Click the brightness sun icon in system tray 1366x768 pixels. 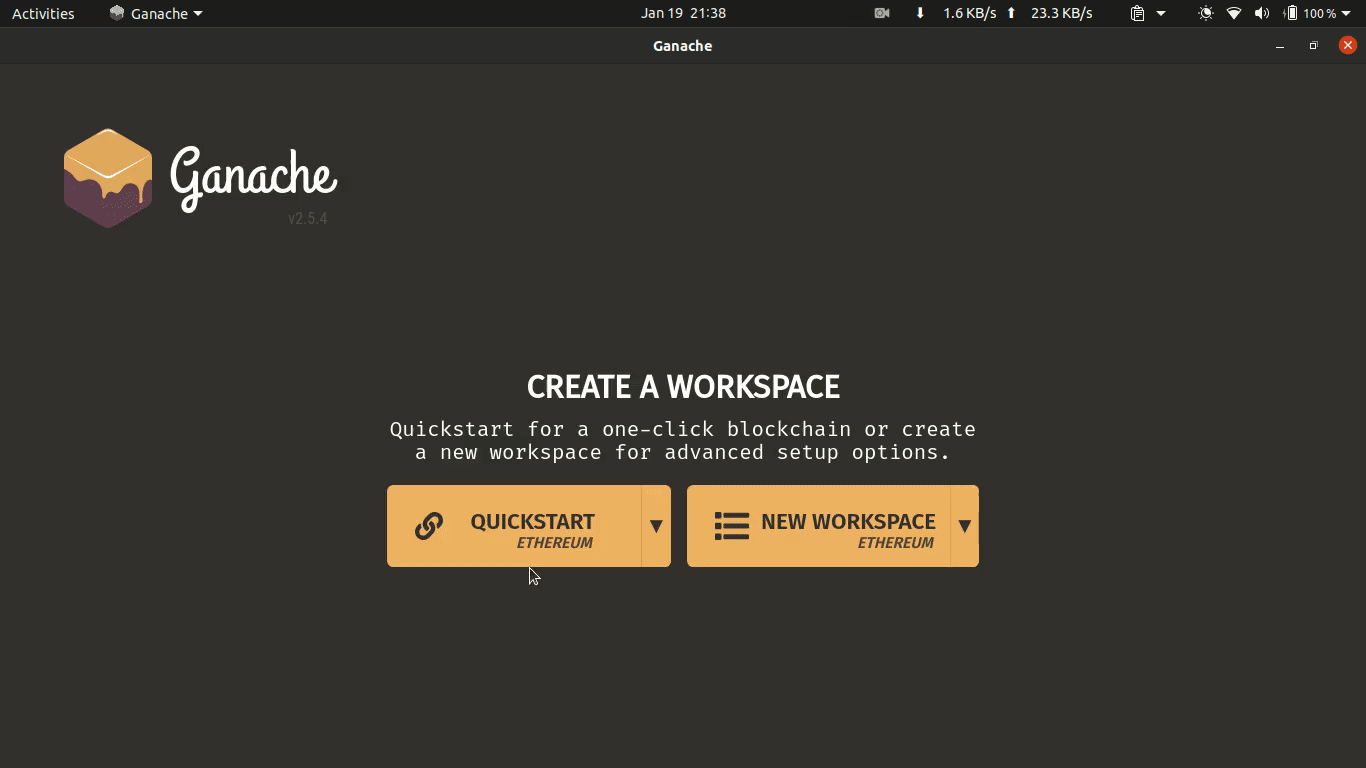(x=1206, y=13)
